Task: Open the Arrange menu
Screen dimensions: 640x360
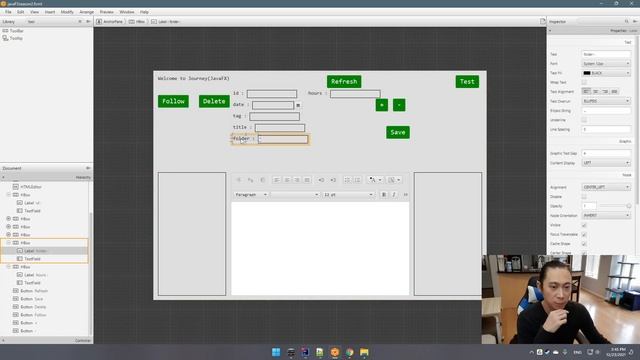Action: [x=87, y=12]
